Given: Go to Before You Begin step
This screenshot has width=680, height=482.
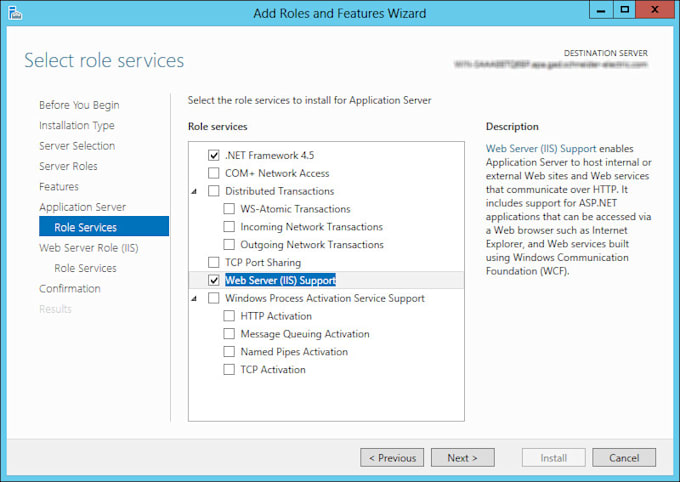Looking at the screenshot, I should [79, 105].
